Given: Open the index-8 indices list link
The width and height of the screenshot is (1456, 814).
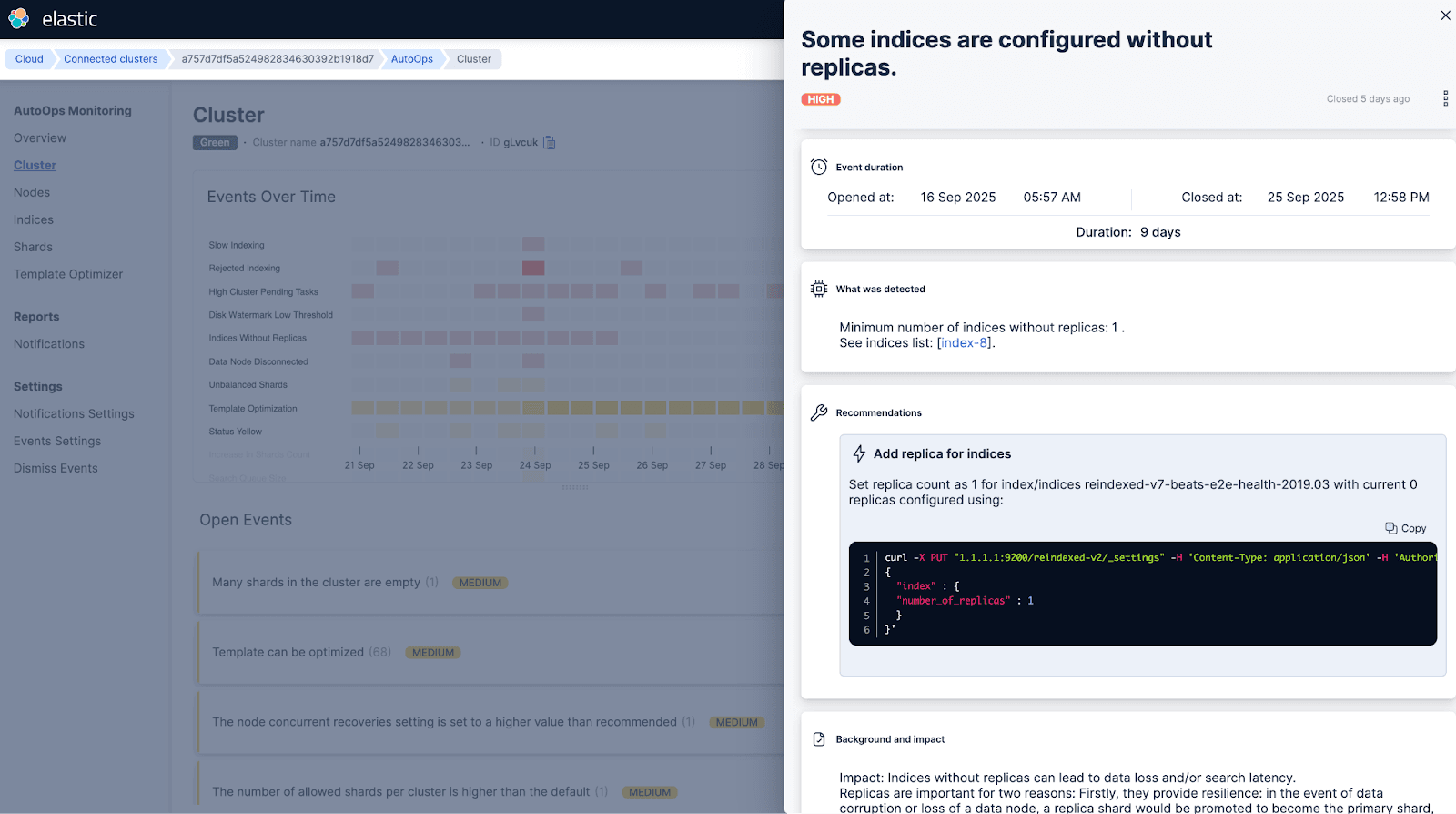Looking at the screenshot, I should tap(965, 343).
